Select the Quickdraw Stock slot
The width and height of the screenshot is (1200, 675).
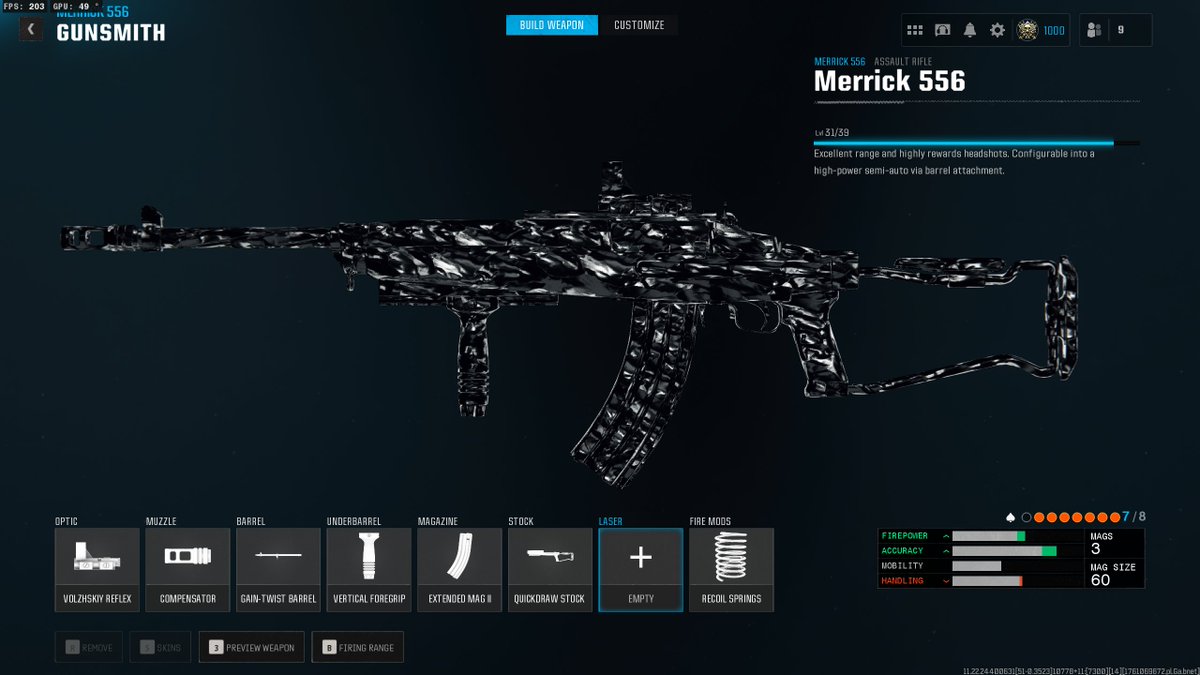[550, 569]
